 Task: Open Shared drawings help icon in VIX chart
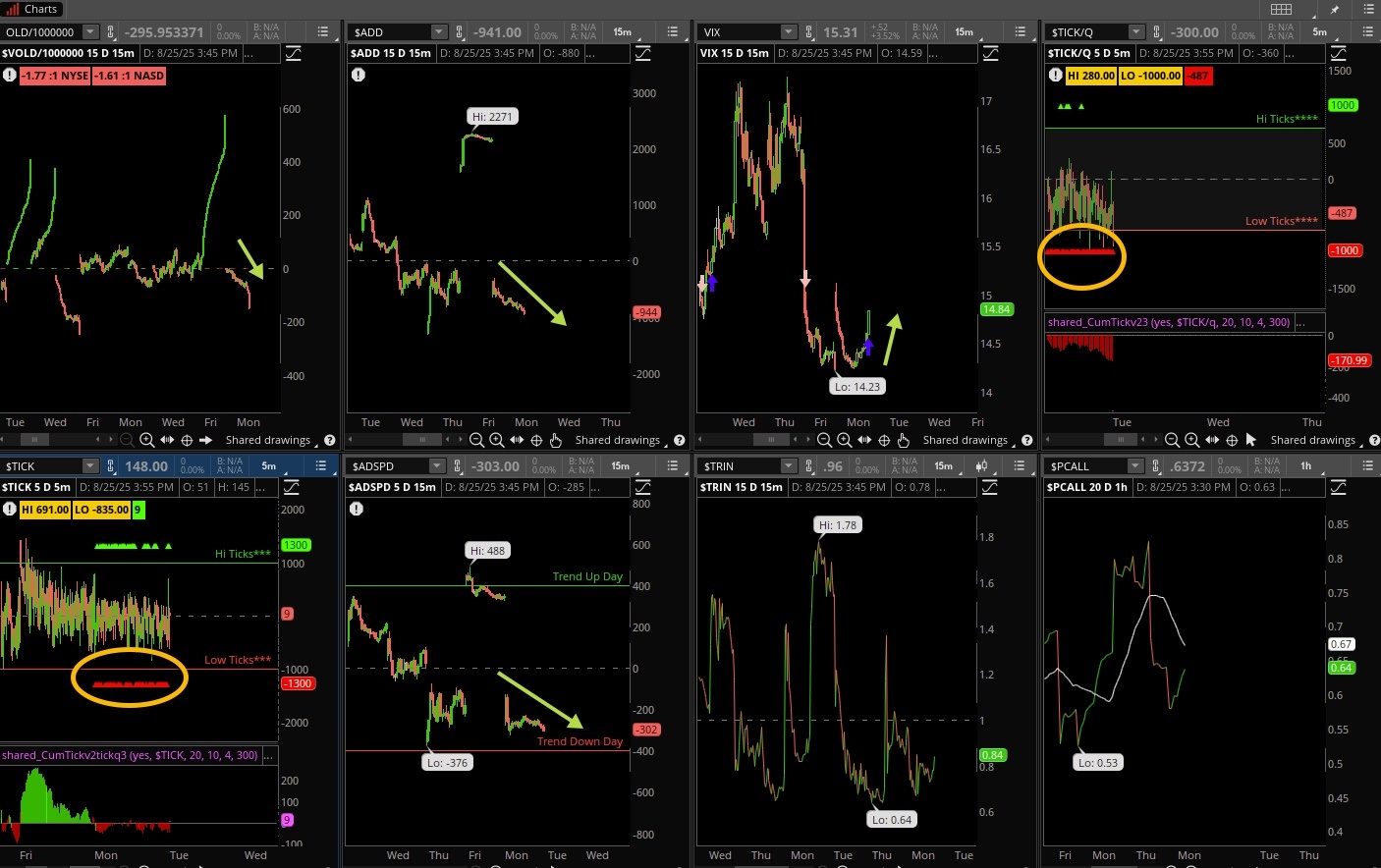[x=1027, y=440]
